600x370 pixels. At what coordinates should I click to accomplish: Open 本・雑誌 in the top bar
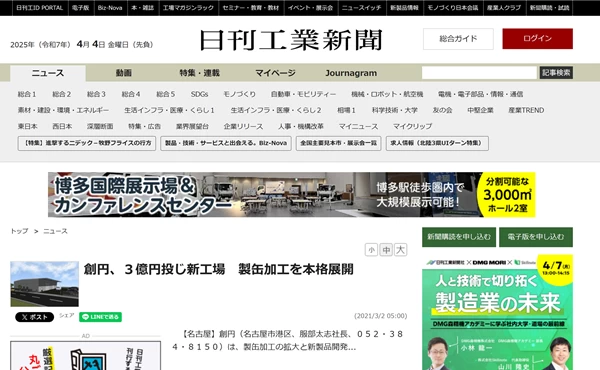142,8
